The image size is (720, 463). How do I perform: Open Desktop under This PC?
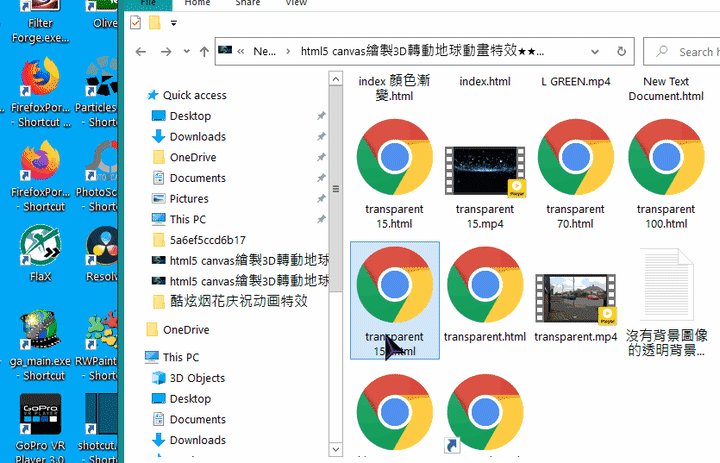pyautogui.click(x=190, y=398)
